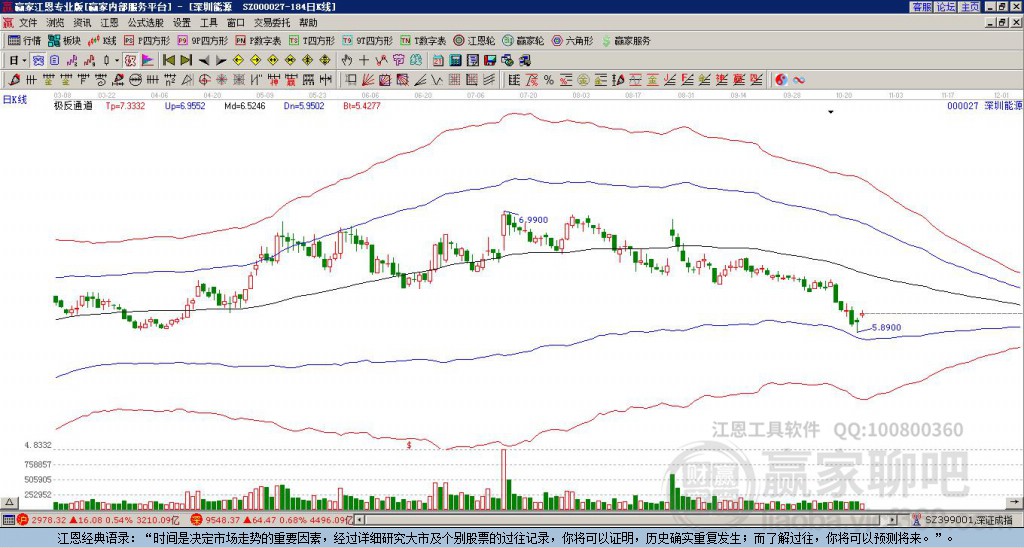Viewport: 1024px width, 548px height.
Task: Jump to first bar with skip-start icon
Action: click(x=168, y=60)
